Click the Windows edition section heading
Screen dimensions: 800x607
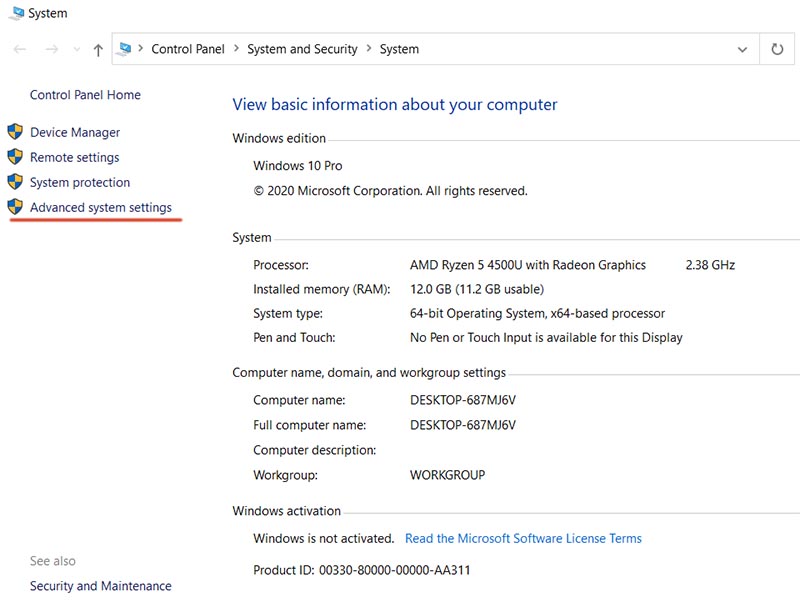pyautogui.click(x=279, y=138)
